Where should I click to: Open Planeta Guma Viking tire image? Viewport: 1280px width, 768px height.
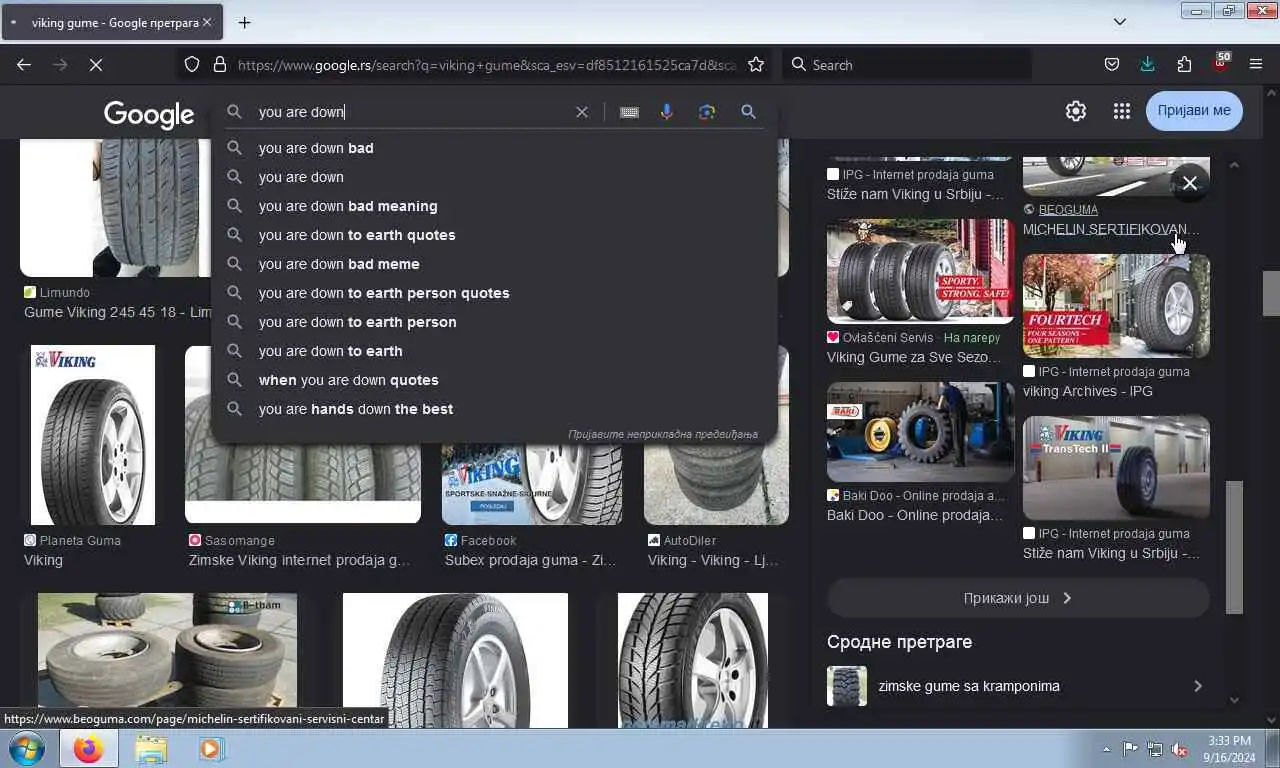(x=93, y=435)
